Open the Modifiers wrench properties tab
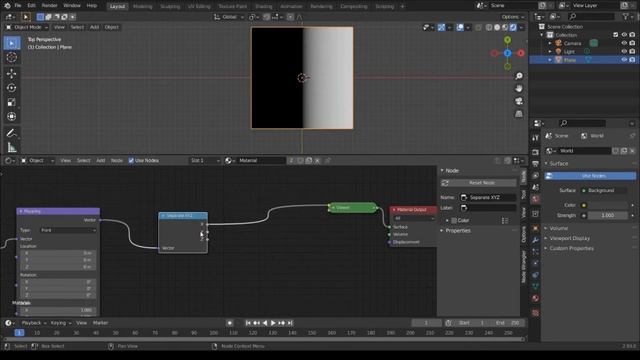Viewport: 640px width, 360px height. point(536,240)
